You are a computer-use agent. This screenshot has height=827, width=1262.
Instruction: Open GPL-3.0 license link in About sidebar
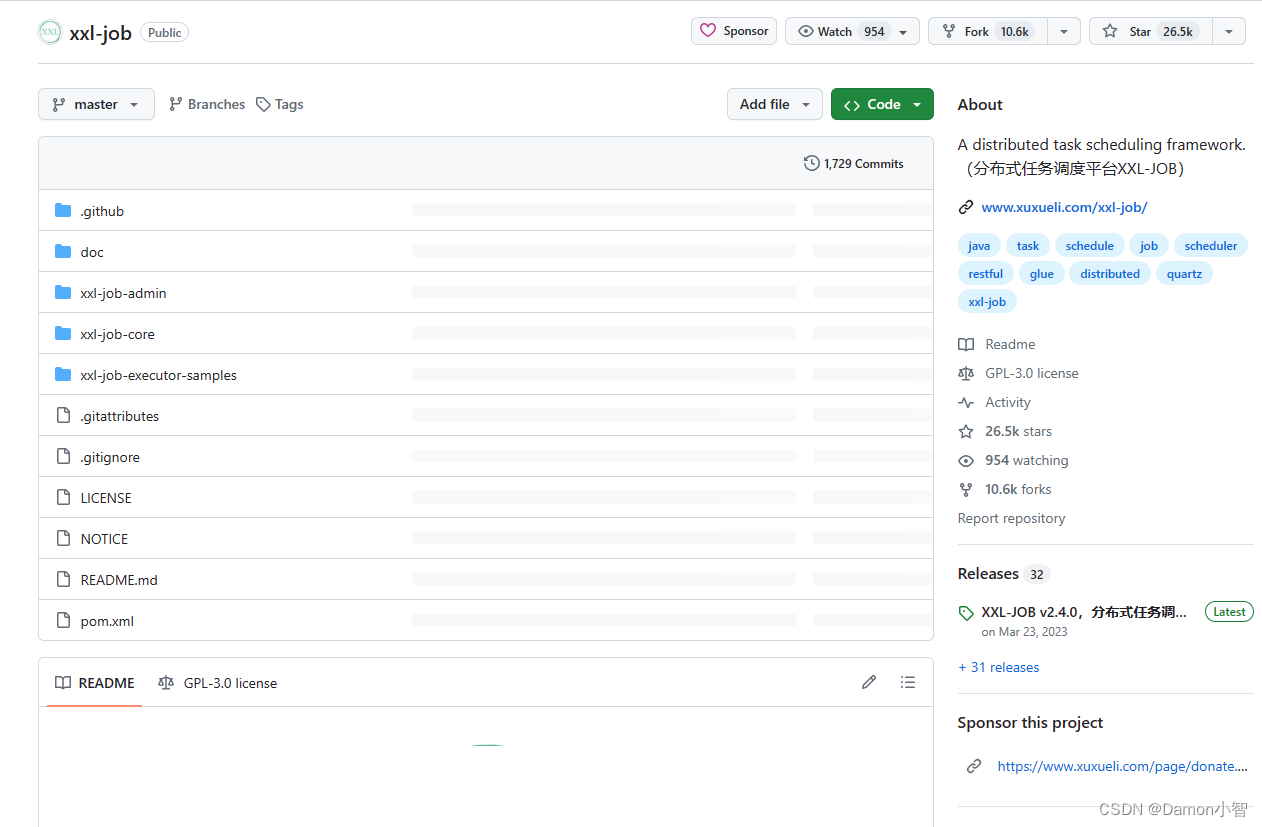(1018, 373)
